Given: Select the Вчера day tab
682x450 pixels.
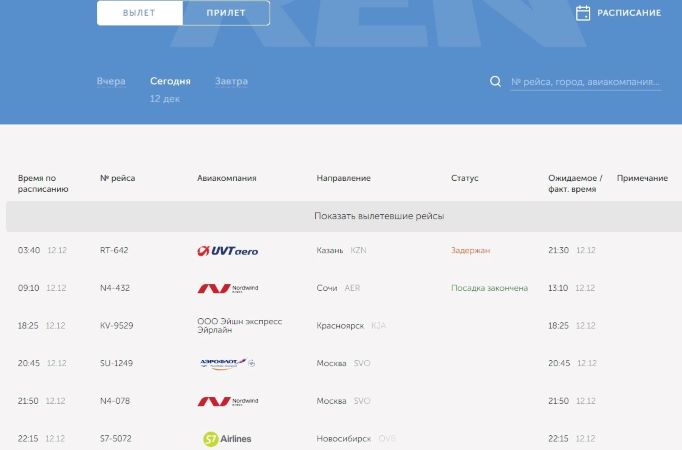Looking at the screenshot, I should pos(111,81).
